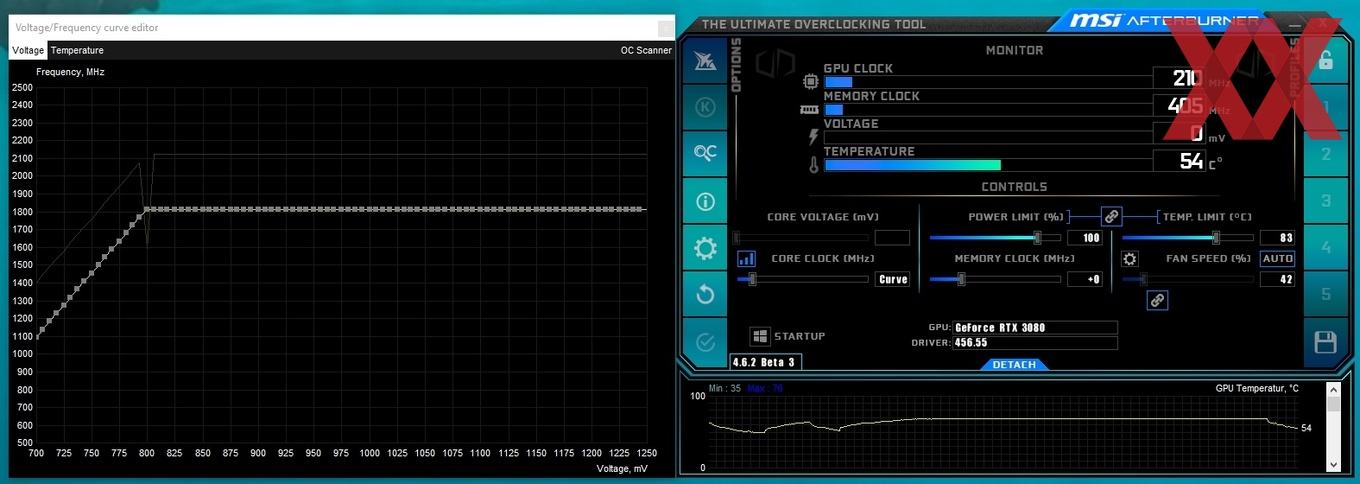Click the Power Limit slider handle

[1037, 238]
